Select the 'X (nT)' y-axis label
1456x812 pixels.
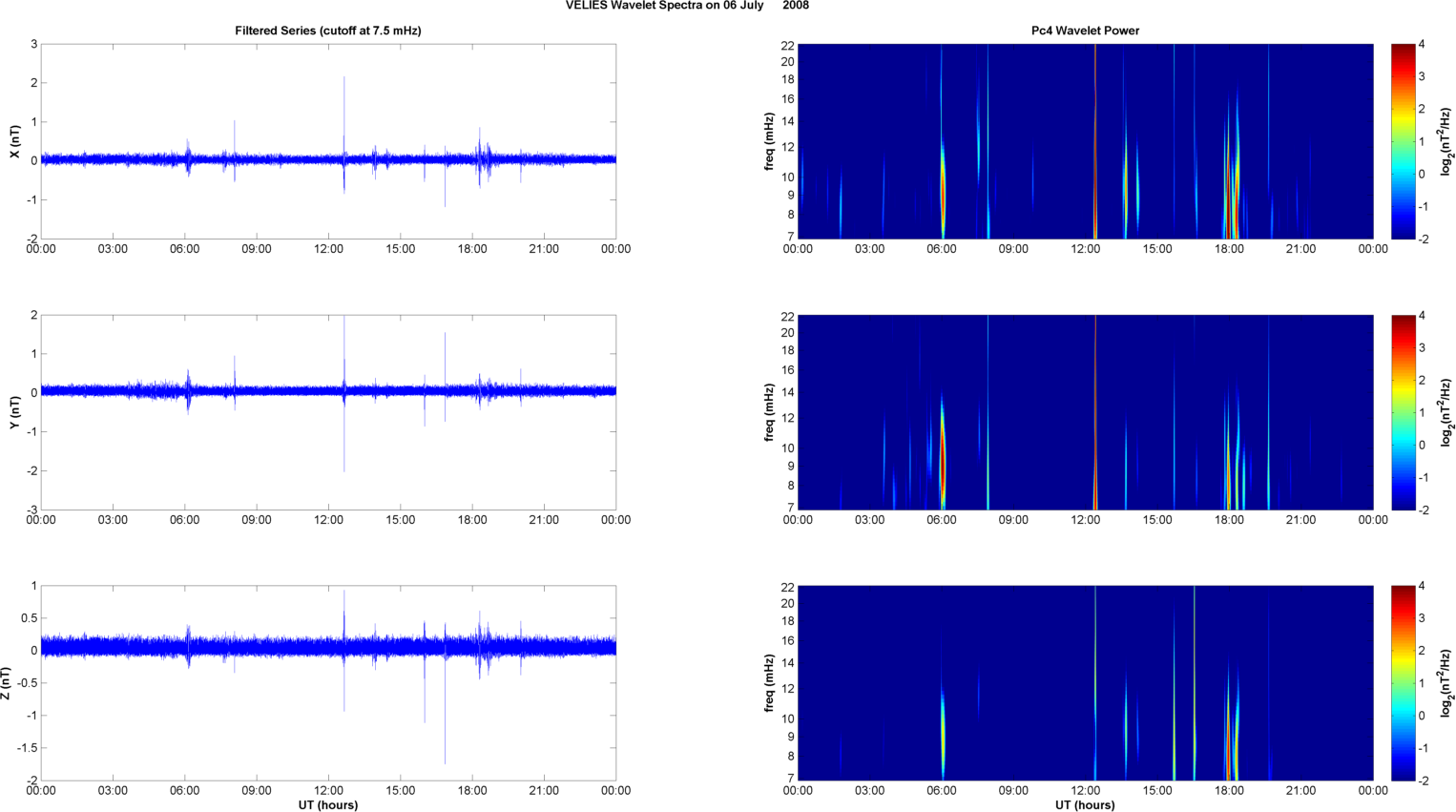[14, 141]
